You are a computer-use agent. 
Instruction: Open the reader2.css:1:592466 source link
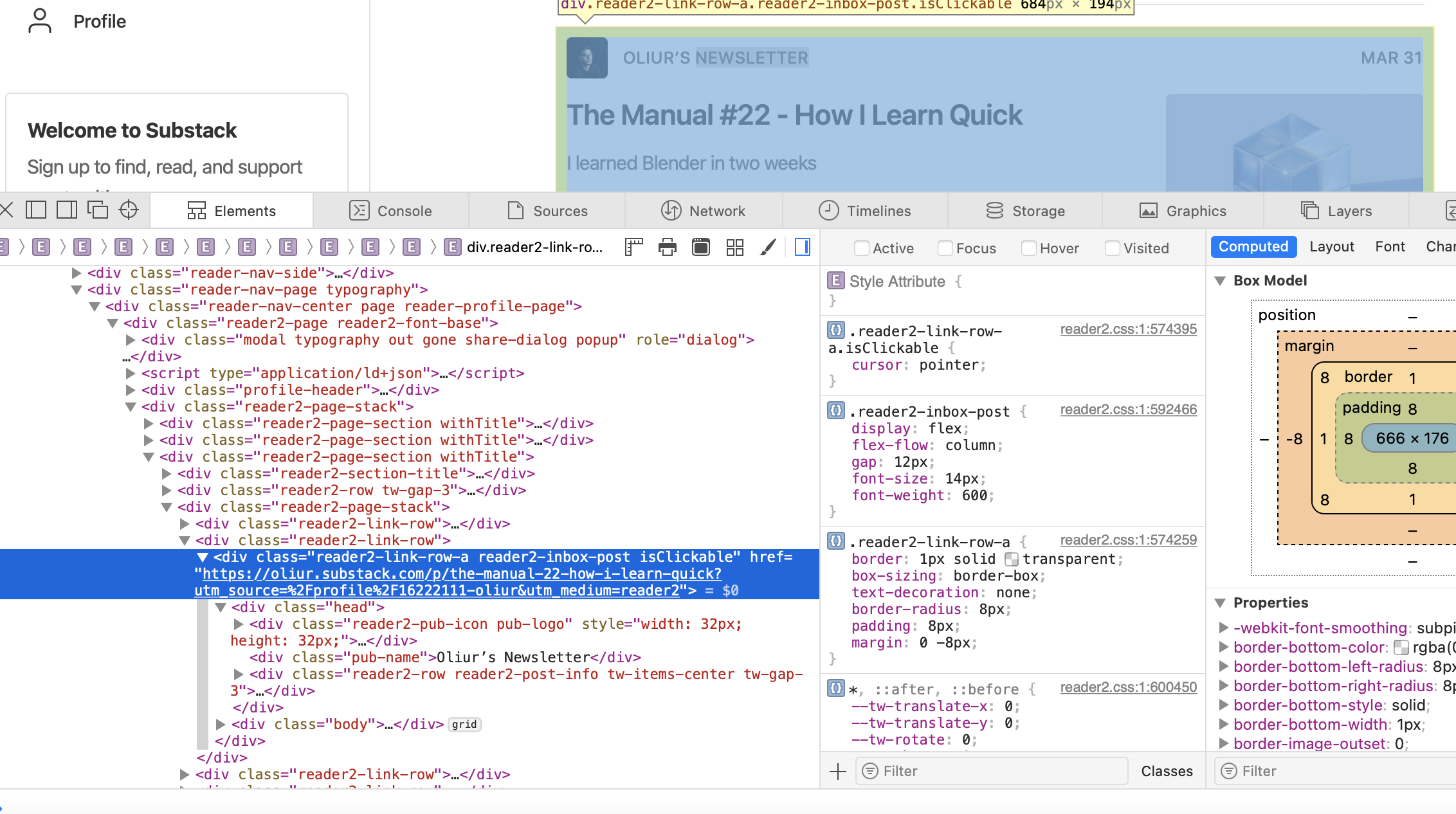(x=1128, y=410)
